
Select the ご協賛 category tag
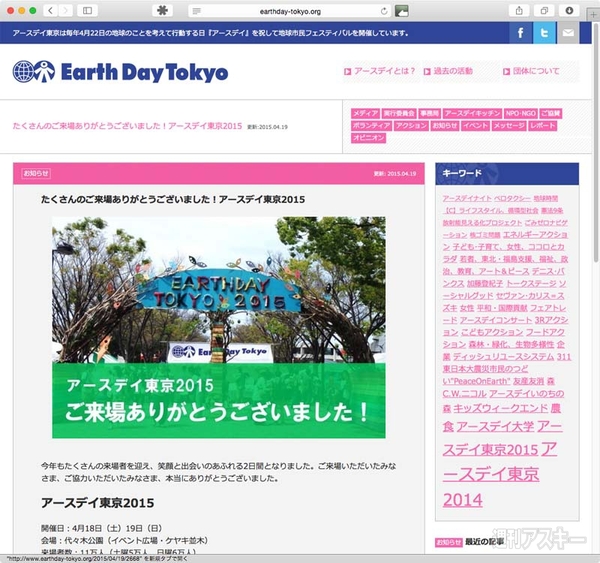[551, 113]
